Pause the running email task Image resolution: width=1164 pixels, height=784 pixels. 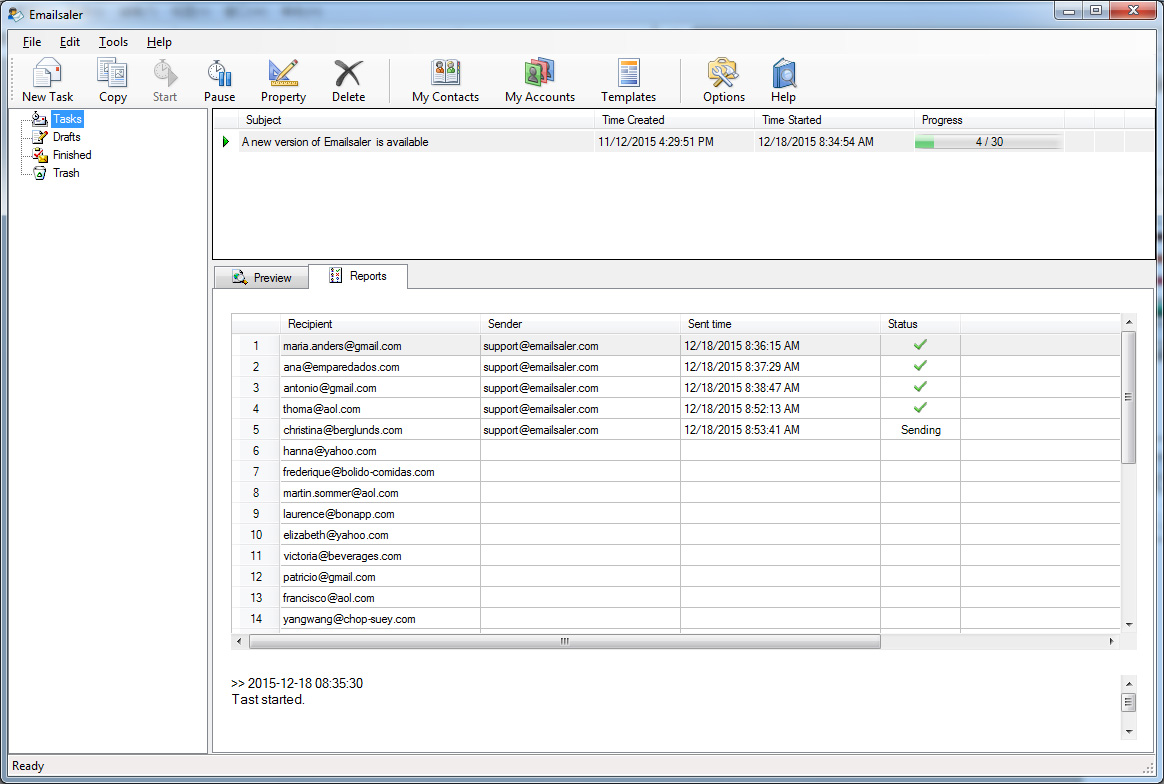click(x=219, y=80)
